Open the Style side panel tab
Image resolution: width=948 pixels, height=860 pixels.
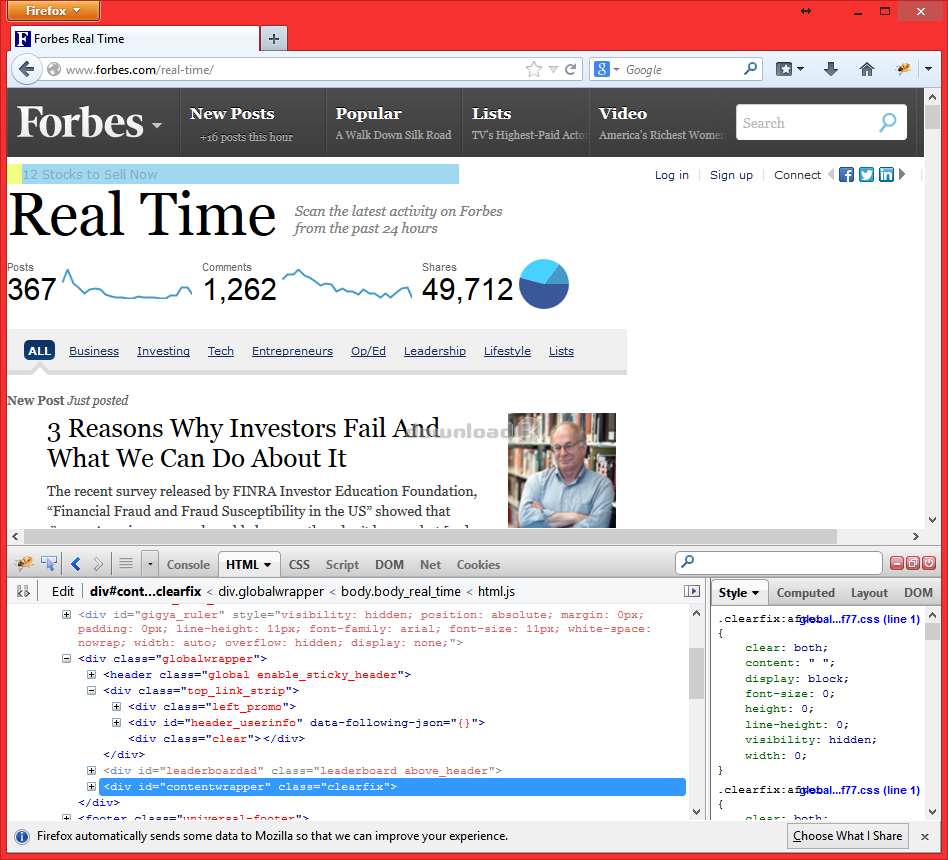coord(739,593)
